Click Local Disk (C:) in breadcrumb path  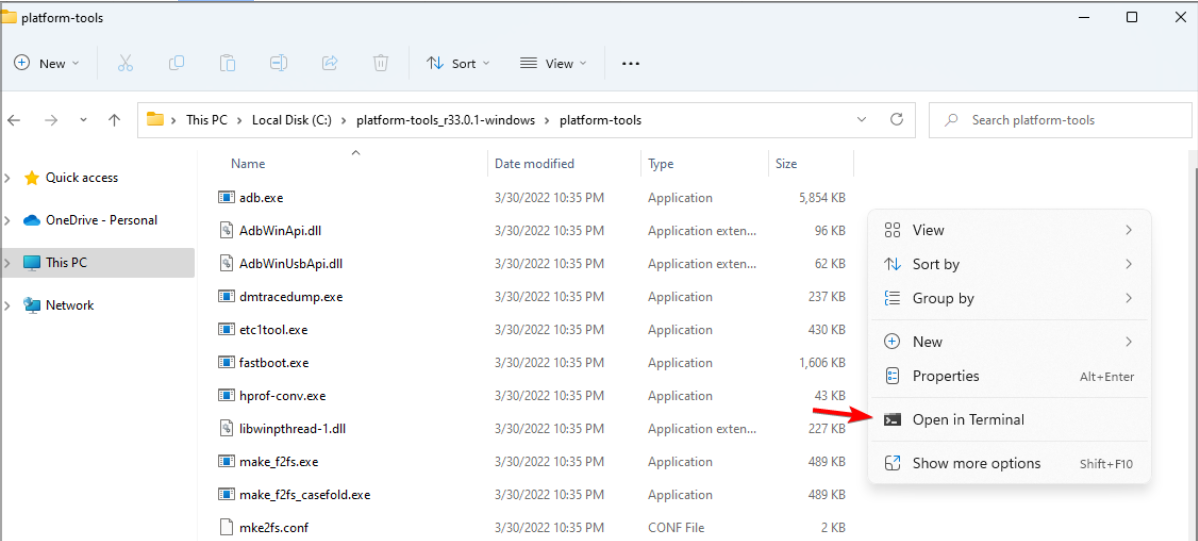(290, 120)
